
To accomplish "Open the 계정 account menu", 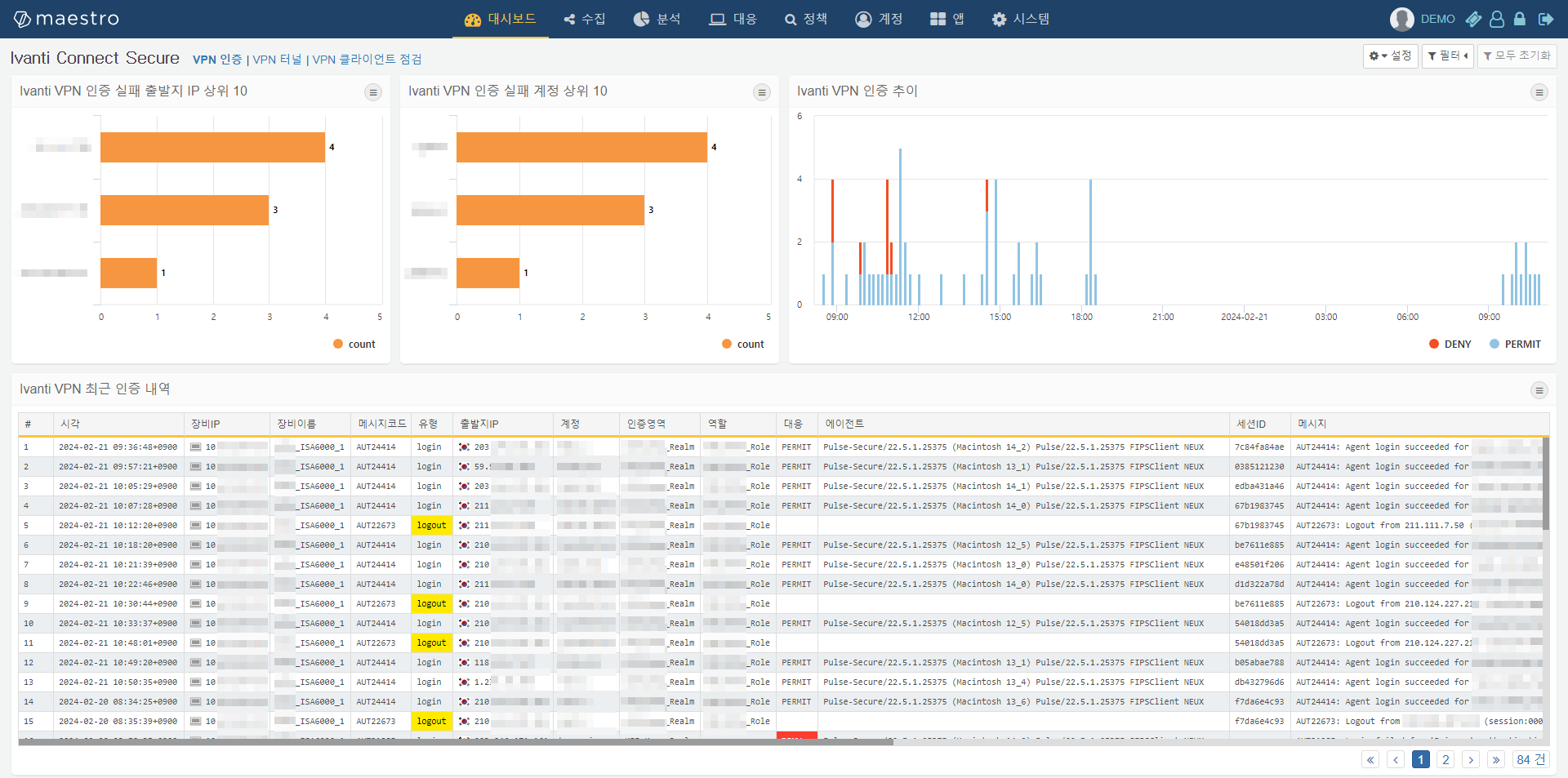I will click(x=879, y=19).
